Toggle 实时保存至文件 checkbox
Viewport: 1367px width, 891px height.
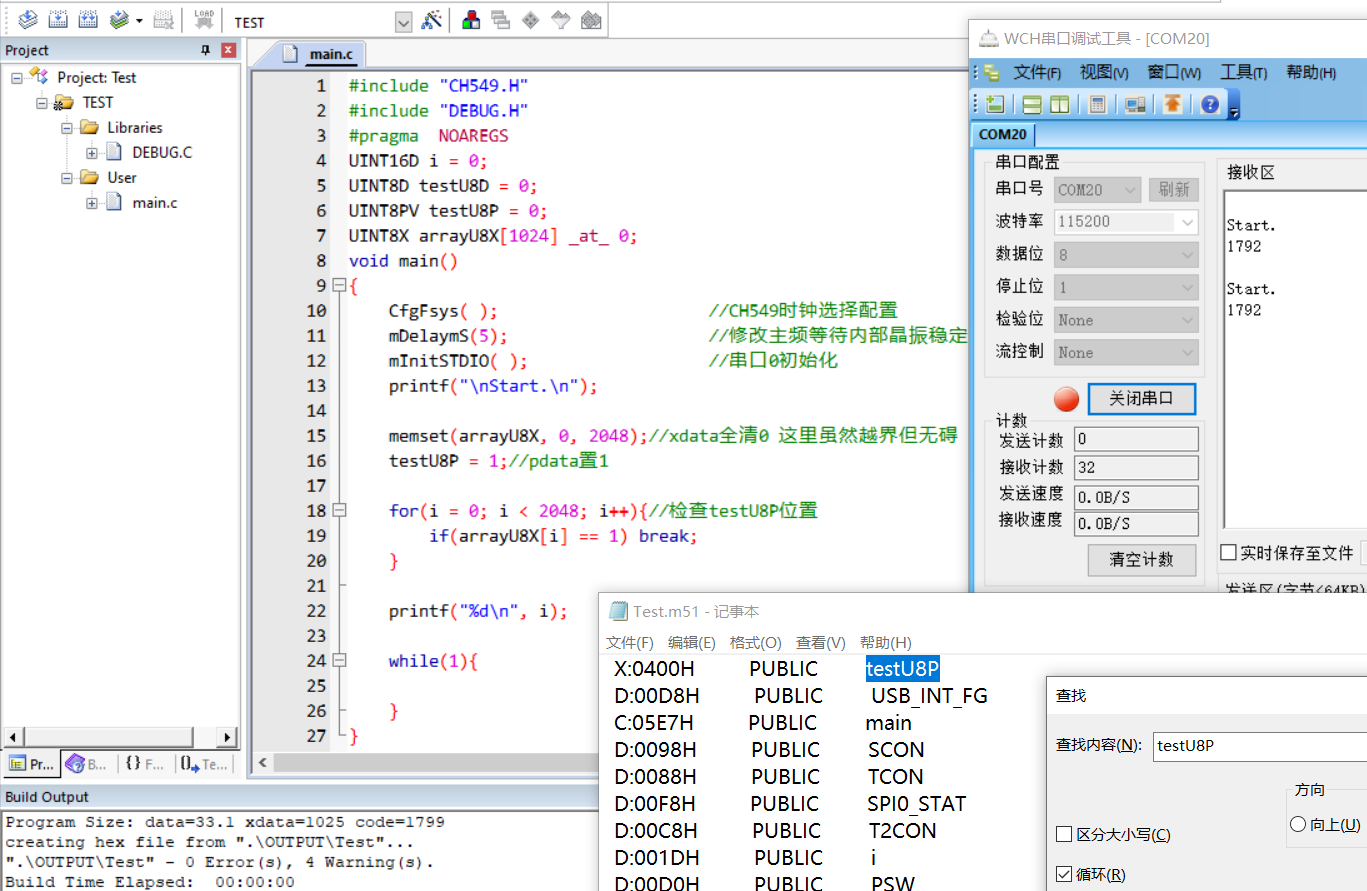pos(1229,553)
